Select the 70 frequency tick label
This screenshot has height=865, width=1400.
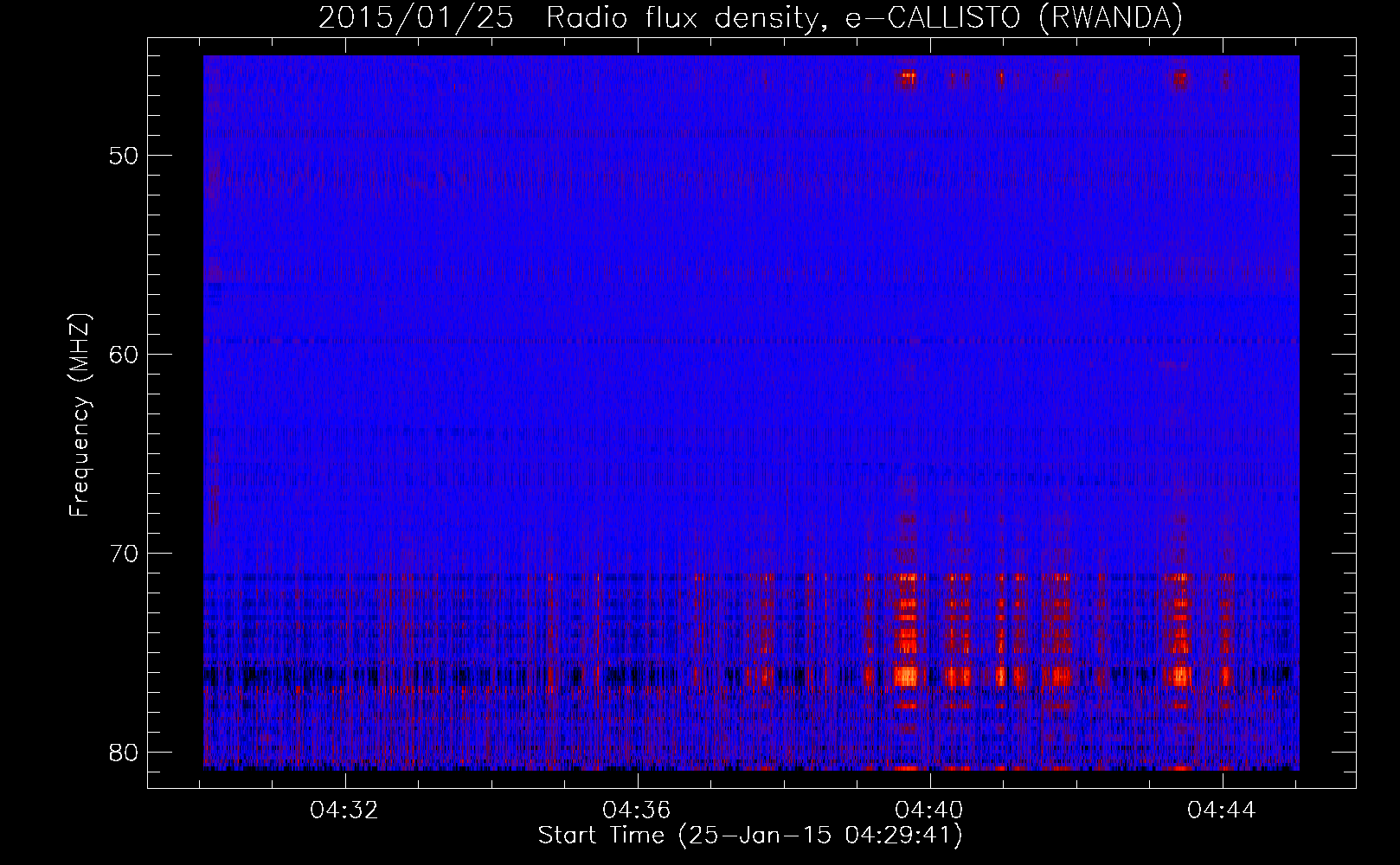point(125,554)
